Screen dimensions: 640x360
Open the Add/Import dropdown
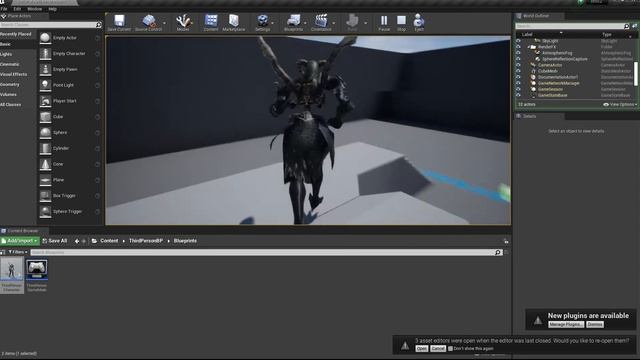click(x=20, y=241)
